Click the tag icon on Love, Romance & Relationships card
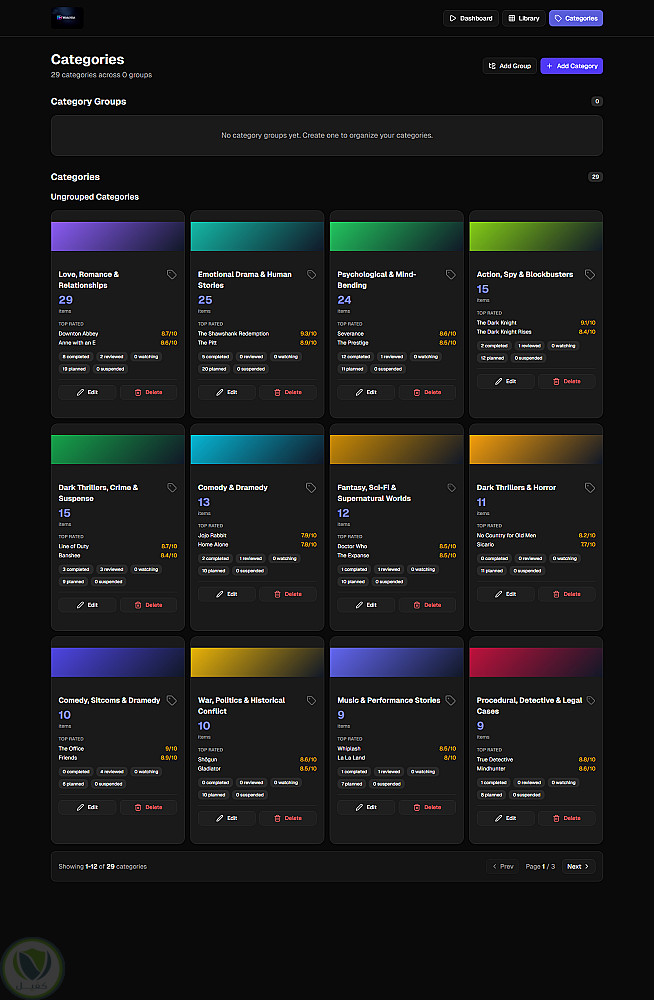 pos(172,274)
